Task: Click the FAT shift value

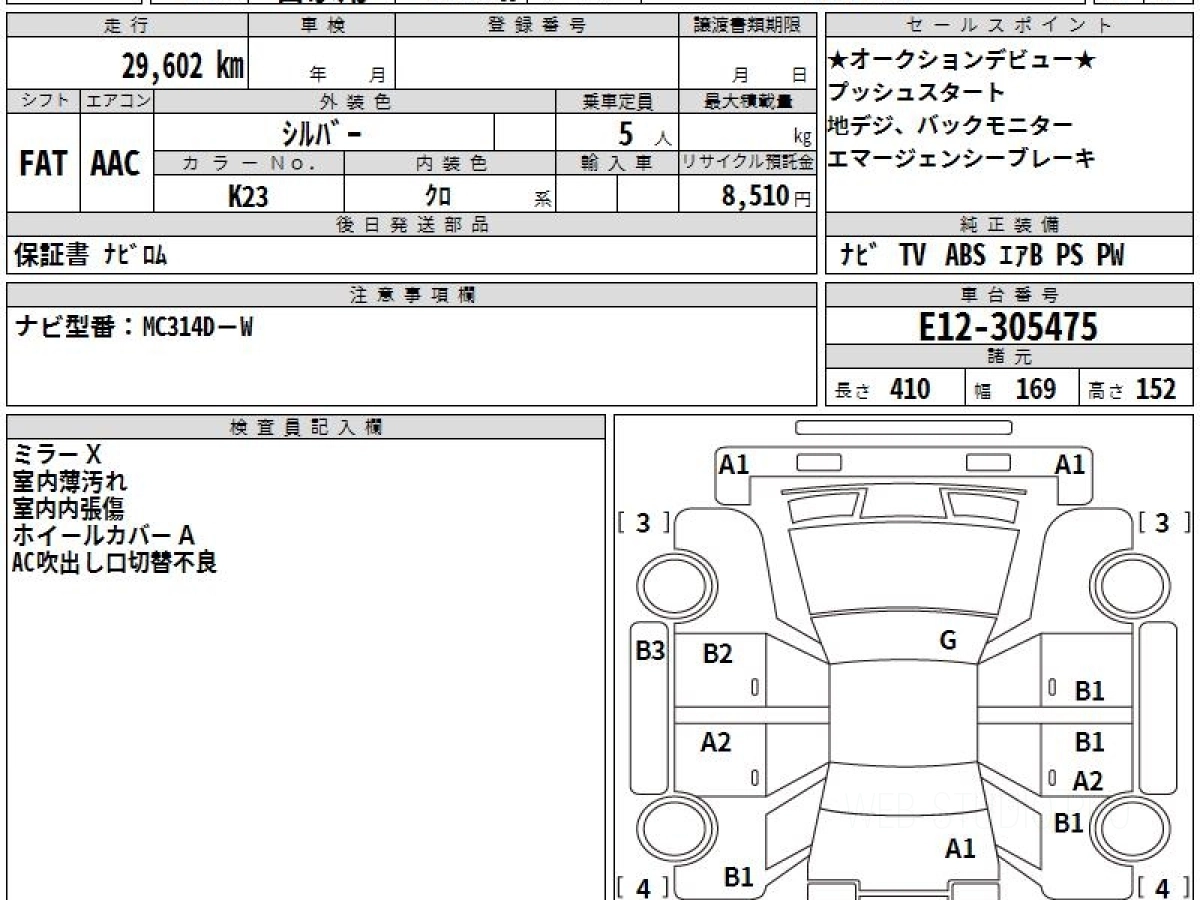Action: (43, 163)
